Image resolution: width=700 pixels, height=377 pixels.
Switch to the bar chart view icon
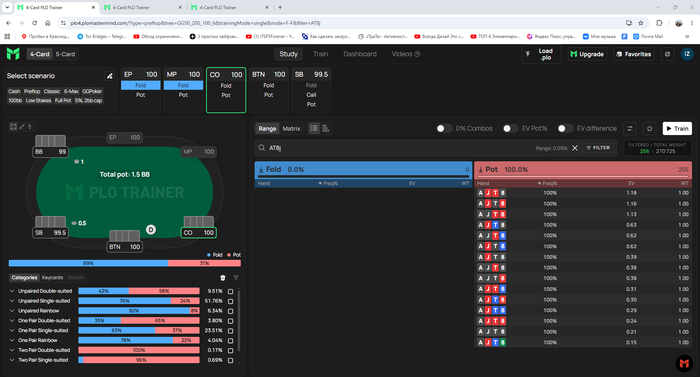coord(325,129)
